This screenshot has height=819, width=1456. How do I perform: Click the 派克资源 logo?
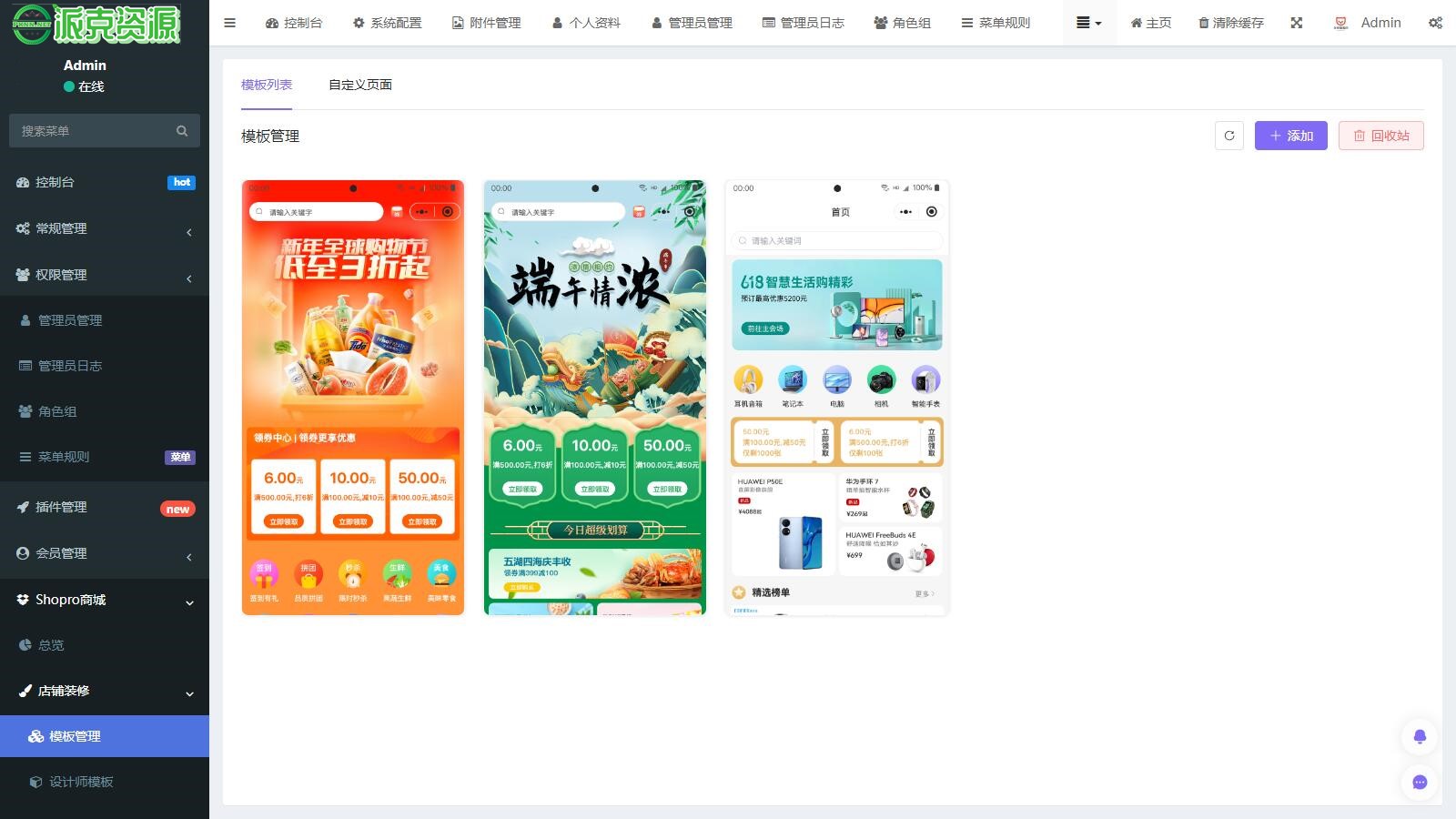97,24
